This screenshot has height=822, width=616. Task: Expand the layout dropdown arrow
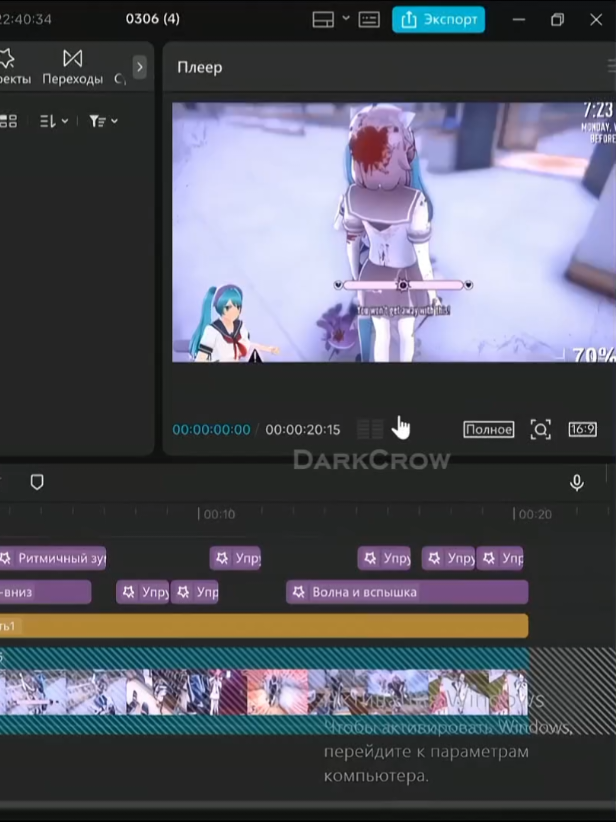[x=346, y=18]
